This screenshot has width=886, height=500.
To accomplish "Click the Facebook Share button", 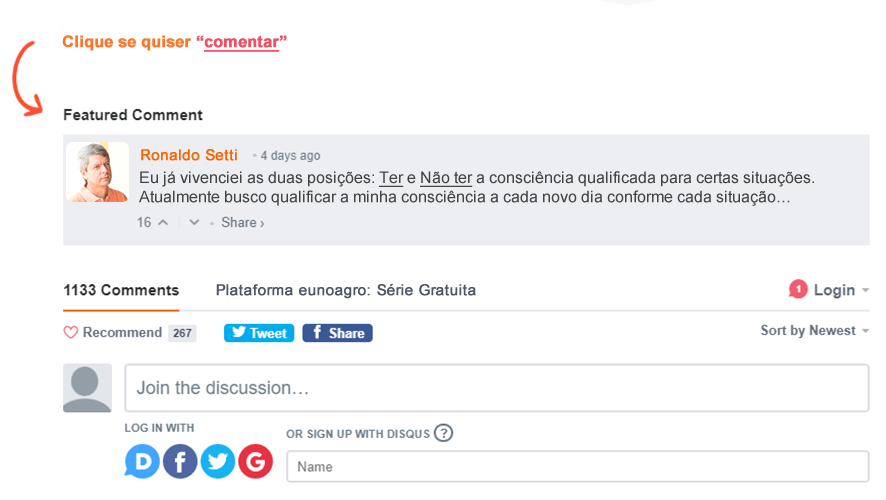I will click(337, 333).
